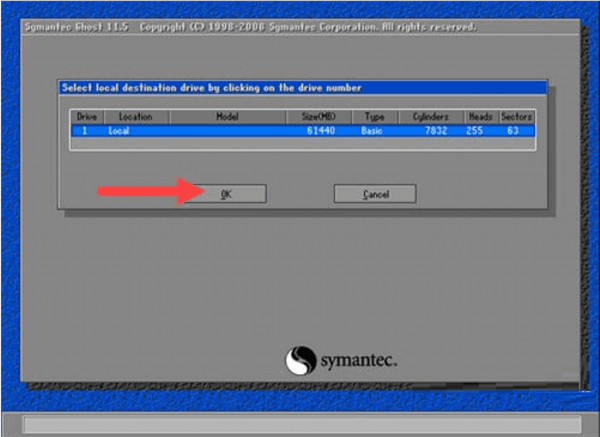The height and width of the screenshot is (437, 600).
Task: Click the Location column header
Action: [135, 116]
